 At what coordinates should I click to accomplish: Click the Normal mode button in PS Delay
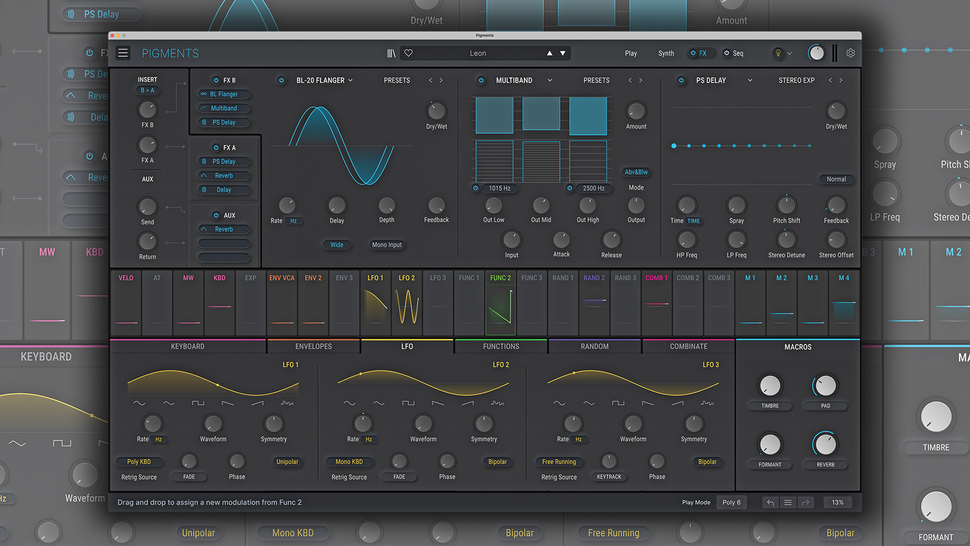click(x=836, y=179)
